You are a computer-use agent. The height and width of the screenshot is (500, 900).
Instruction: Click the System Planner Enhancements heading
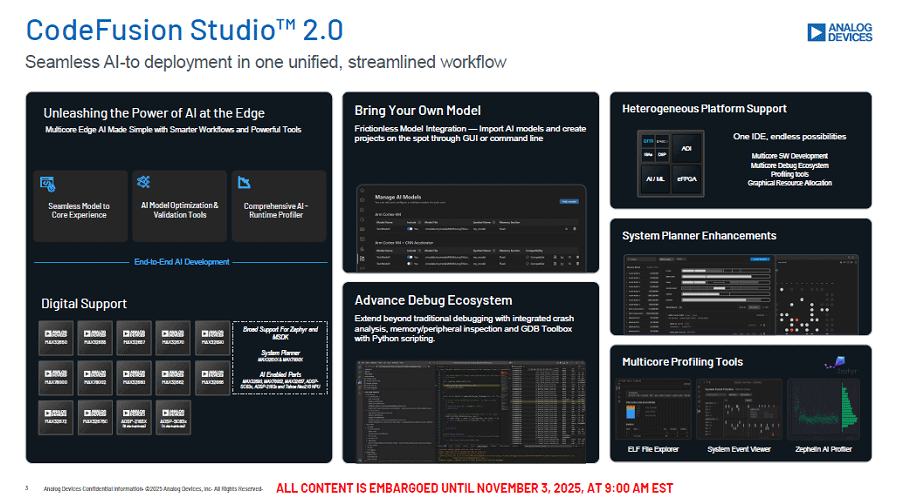pos(699,236)
